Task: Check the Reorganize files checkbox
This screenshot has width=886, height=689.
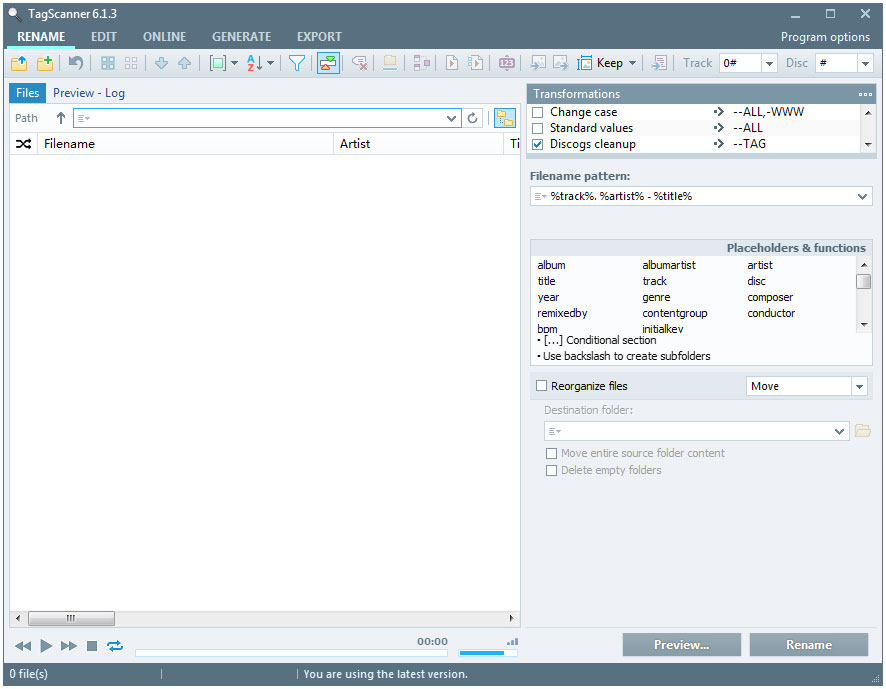Action: [x=542, y=386]
